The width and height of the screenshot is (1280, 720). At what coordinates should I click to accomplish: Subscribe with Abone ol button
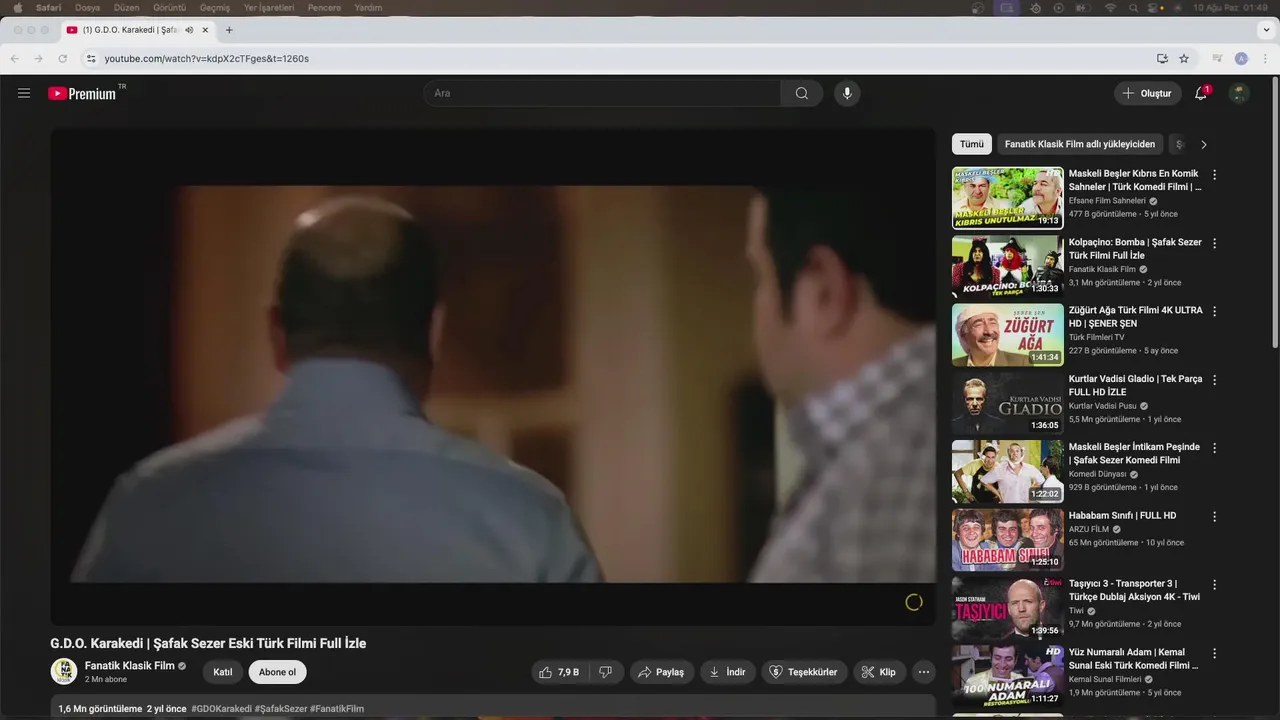tap(278, 672)
